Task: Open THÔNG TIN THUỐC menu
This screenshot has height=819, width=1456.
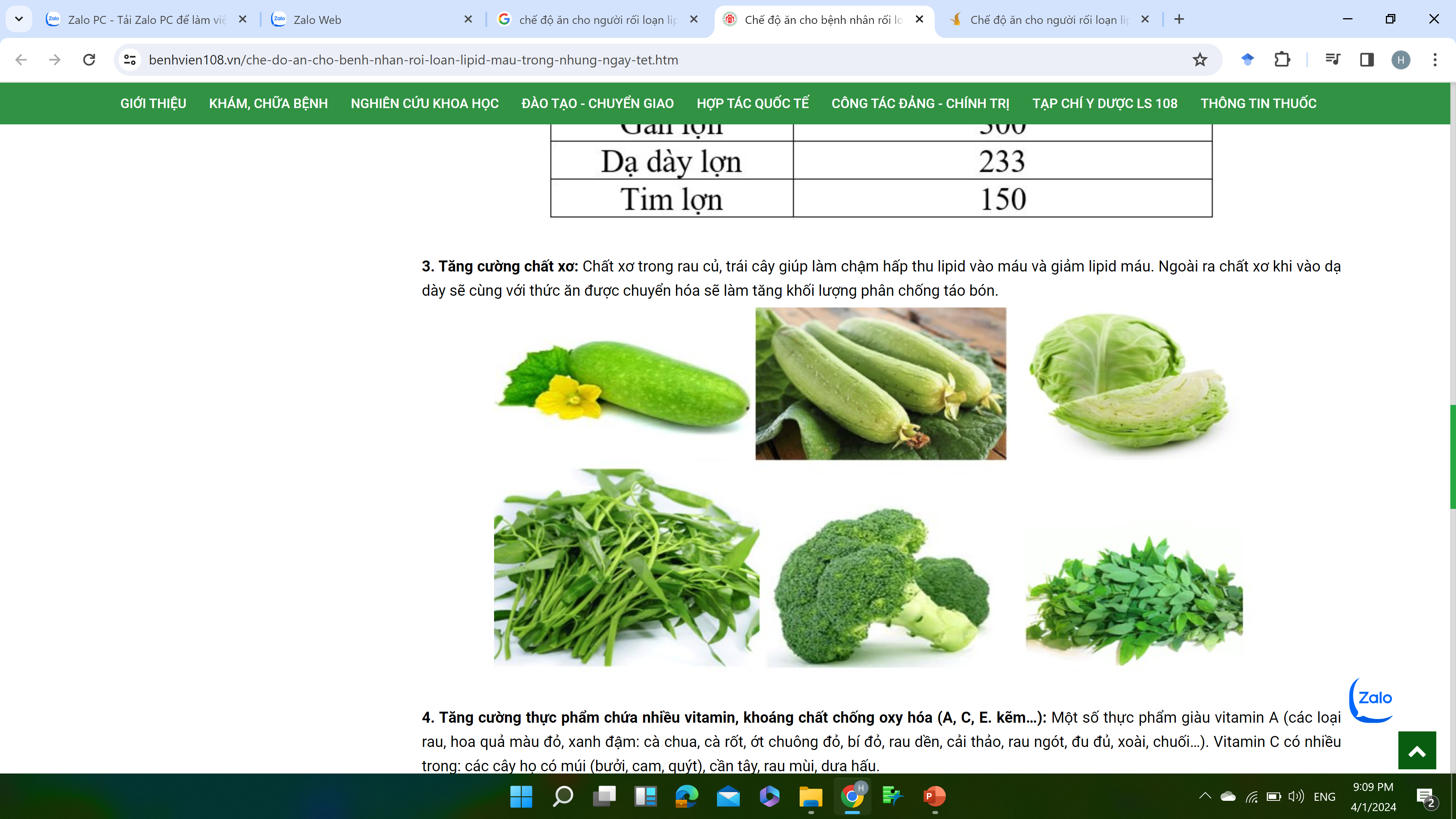Action: (1259, 104)
